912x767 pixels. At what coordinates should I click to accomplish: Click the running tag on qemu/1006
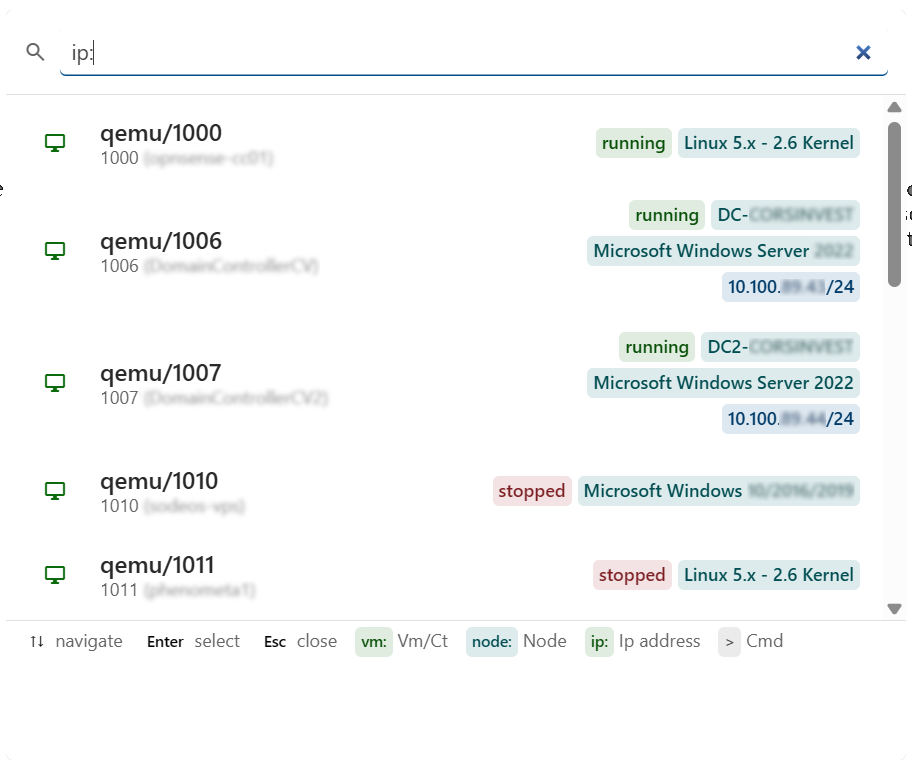(667, 215)
